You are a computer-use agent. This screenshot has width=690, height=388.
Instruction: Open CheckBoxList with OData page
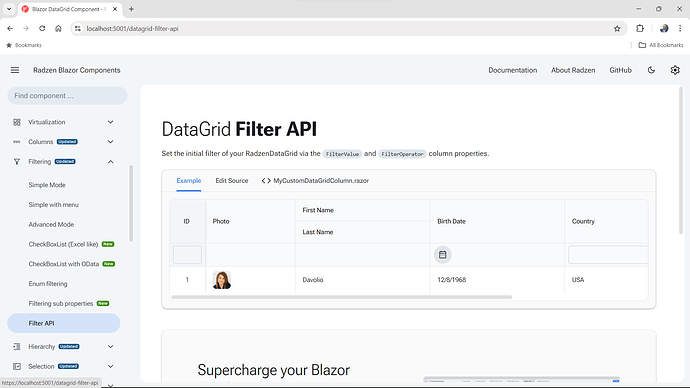click(x=64, y=264)
